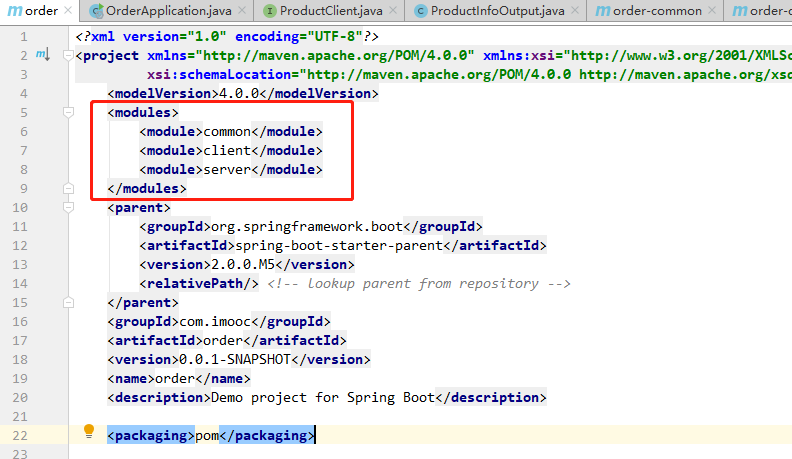Close the ProductInfoOutput.java tab
Image resolution: width=792 pixels, height=459 pixels.
[x=575, y=10]
